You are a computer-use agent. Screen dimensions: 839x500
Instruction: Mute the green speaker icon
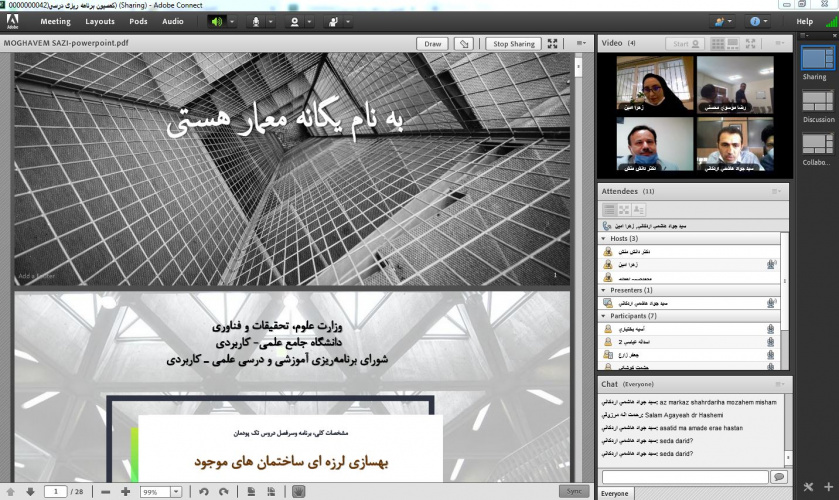[x=216, y=21]
